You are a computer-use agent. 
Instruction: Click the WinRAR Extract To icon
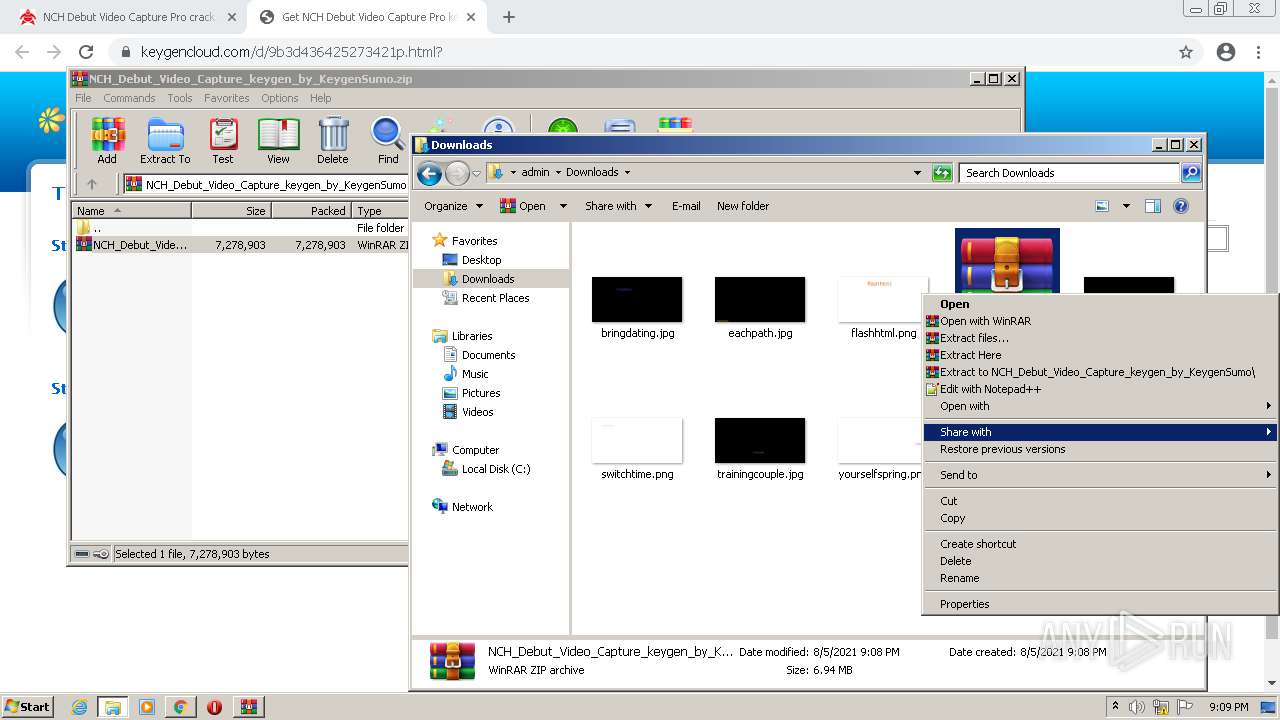pyautogui.click(x=165, y=140)
